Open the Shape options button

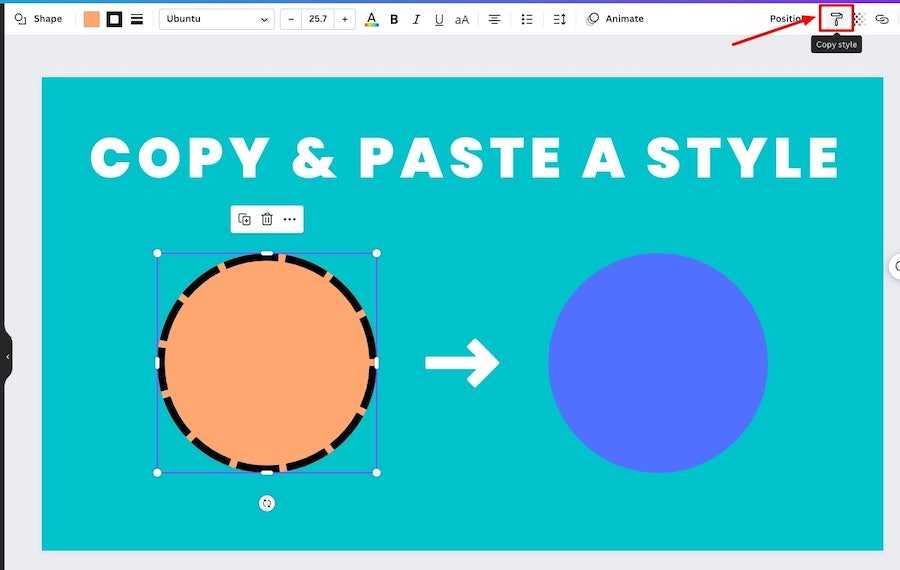pos(38,19)
